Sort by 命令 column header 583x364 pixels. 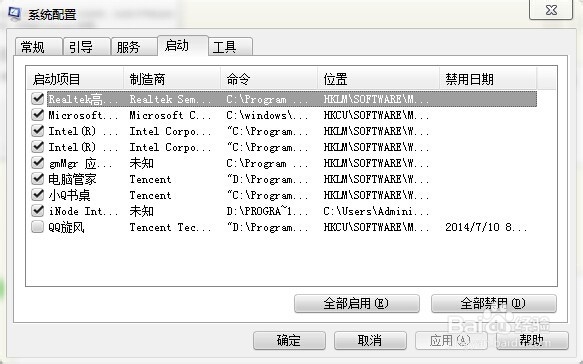269,79
